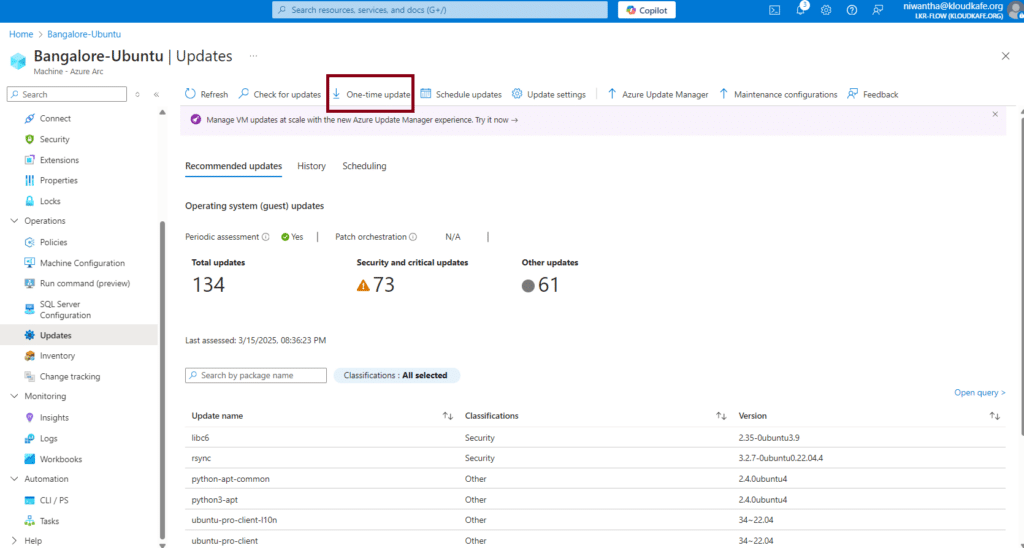Viewport: 1024px width, 548px height.
Task: Switch to the History tab
Action: pos(311,166)
